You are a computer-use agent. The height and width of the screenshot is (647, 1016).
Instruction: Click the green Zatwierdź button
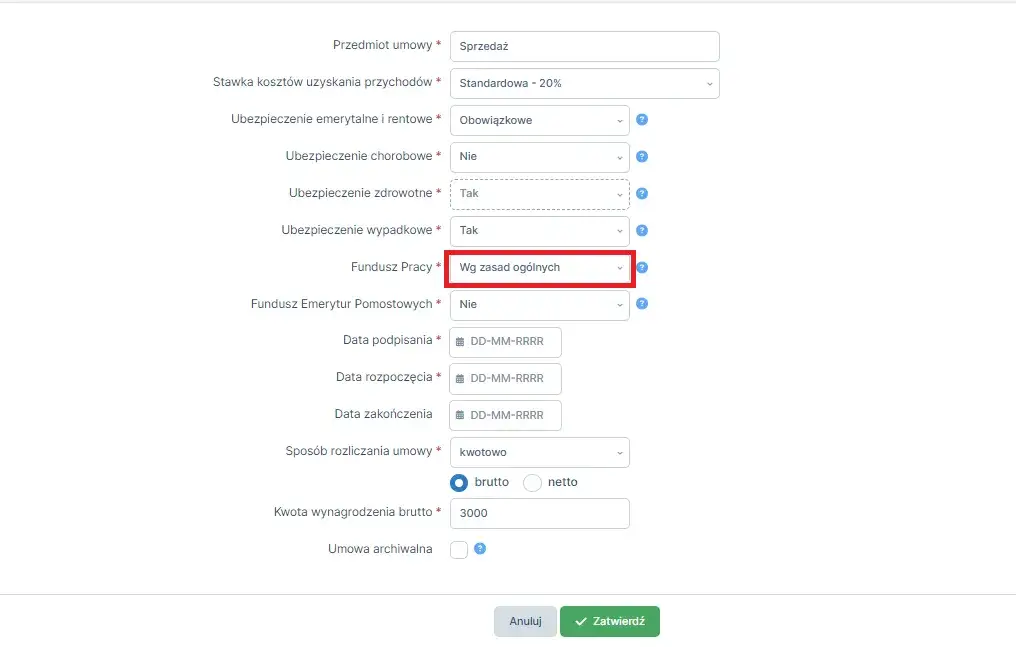(x=609, y=621)
